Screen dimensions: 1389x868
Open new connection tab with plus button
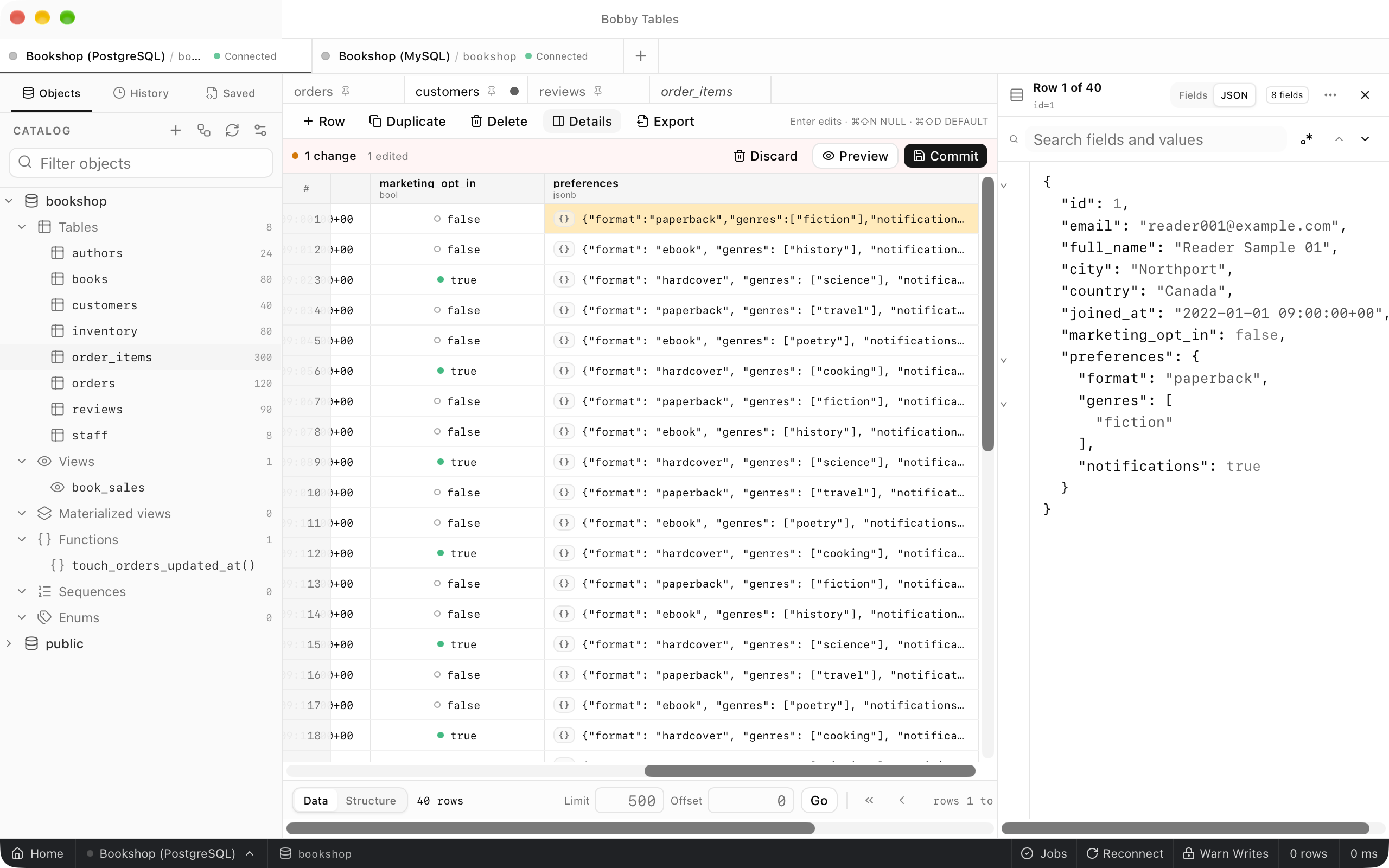pyautogui.click(x=641, y=56)
